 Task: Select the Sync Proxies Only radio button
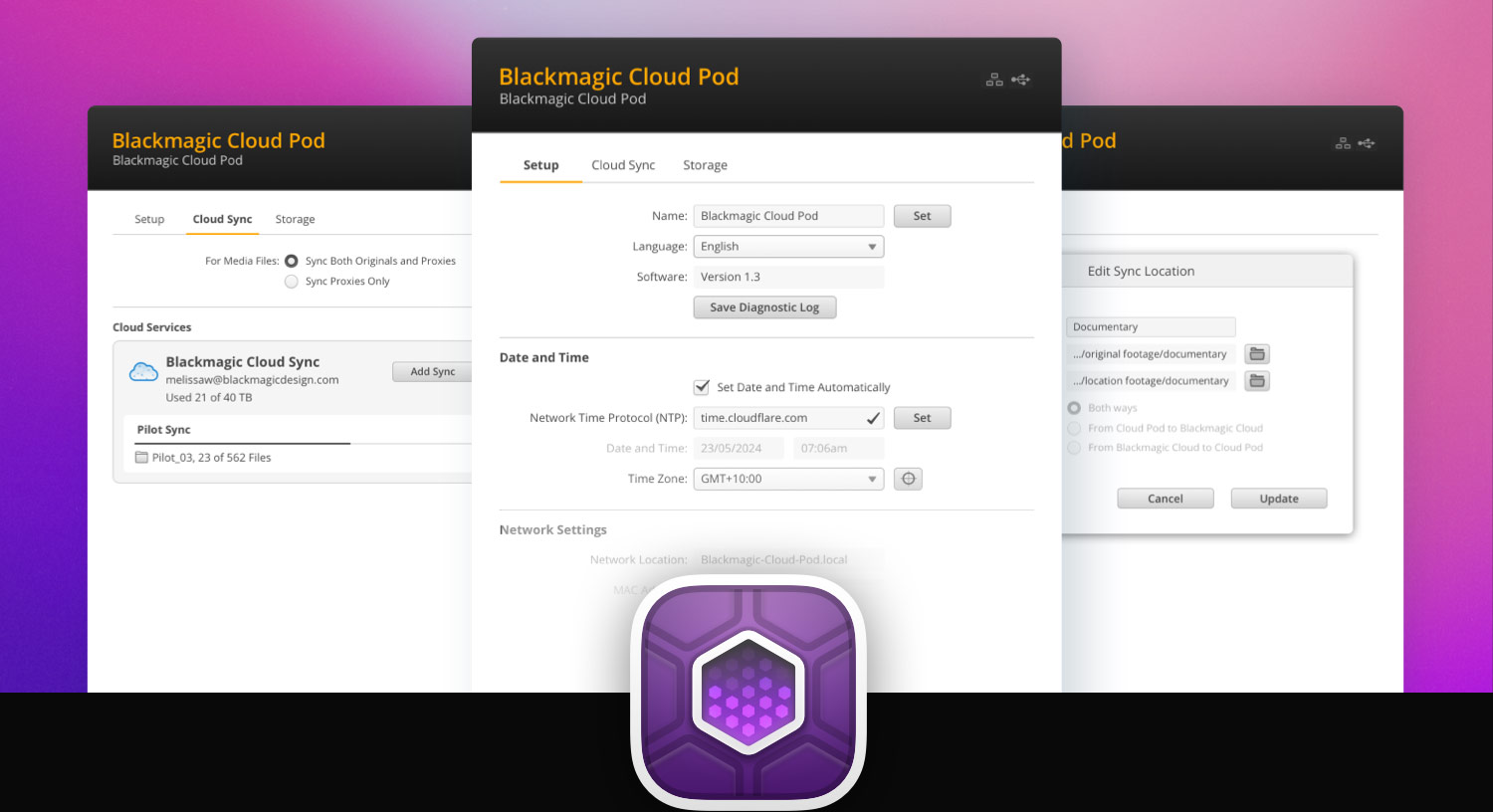point(291,282)
